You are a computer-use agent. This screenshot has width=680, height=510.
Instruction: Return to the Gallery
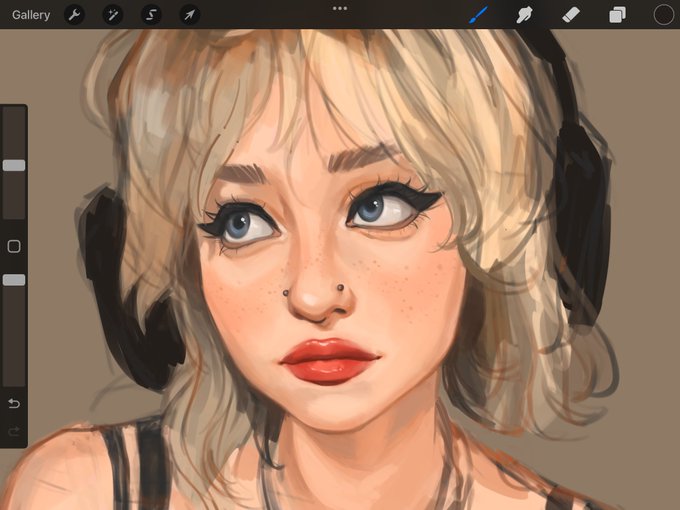pos(31,15)
